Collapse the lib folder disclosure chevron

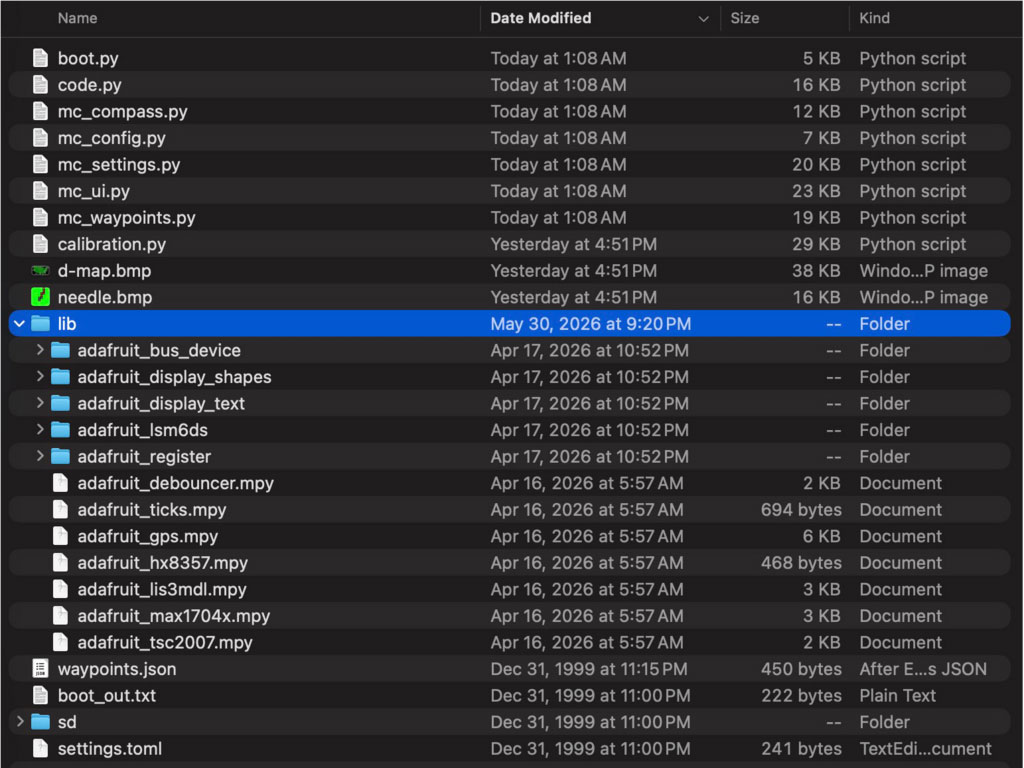(x=20, y=324)
